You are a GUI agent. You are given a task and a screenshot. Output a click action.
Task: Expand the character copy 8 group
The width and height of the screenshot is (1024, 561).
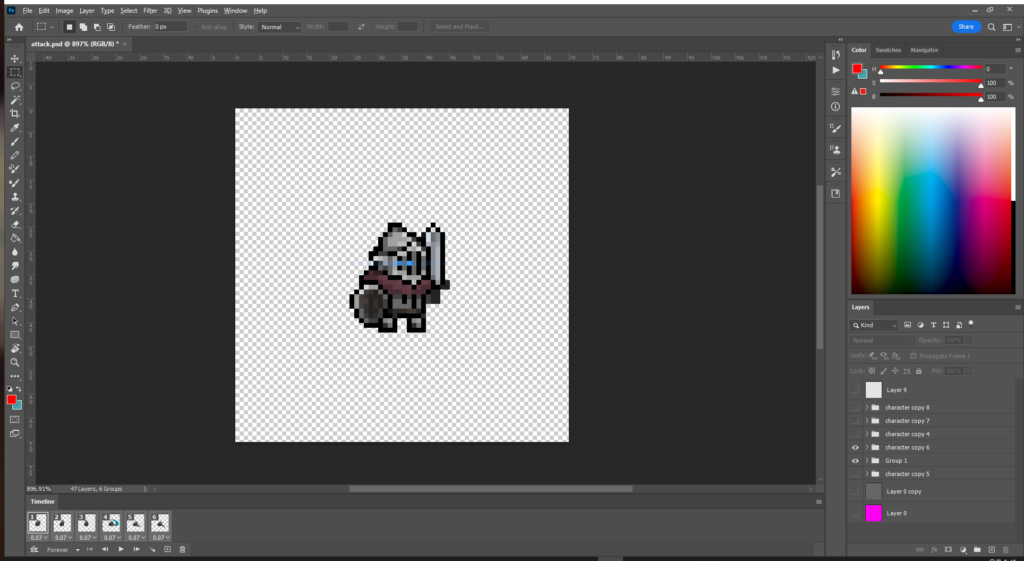(x=867, y=408)
